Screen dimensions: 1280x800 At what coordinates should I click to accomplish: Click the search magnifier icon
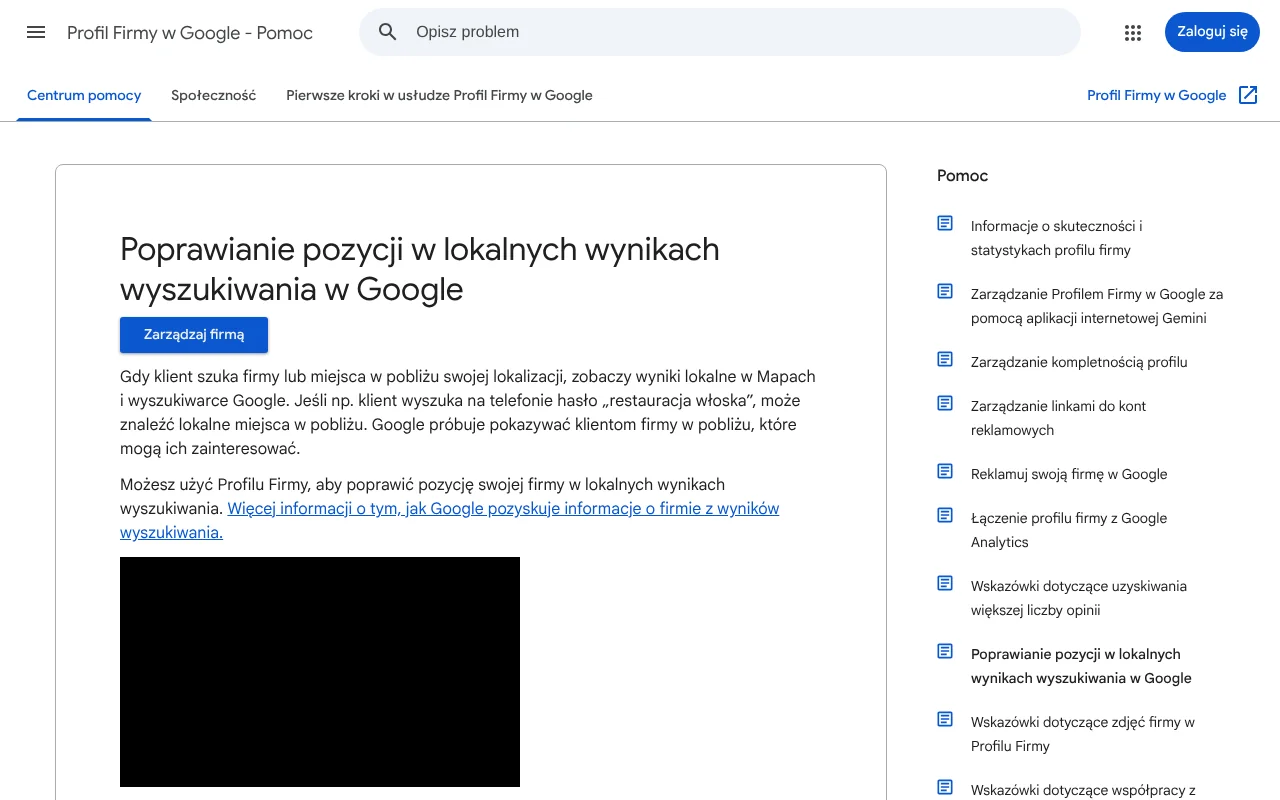388,32
